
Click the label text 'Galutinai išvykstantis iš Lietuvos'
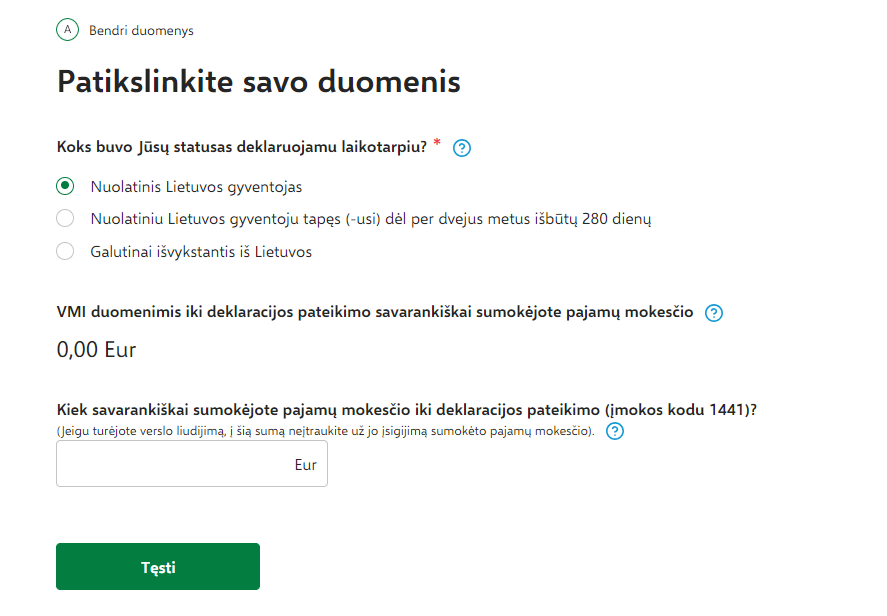(201, 252)
